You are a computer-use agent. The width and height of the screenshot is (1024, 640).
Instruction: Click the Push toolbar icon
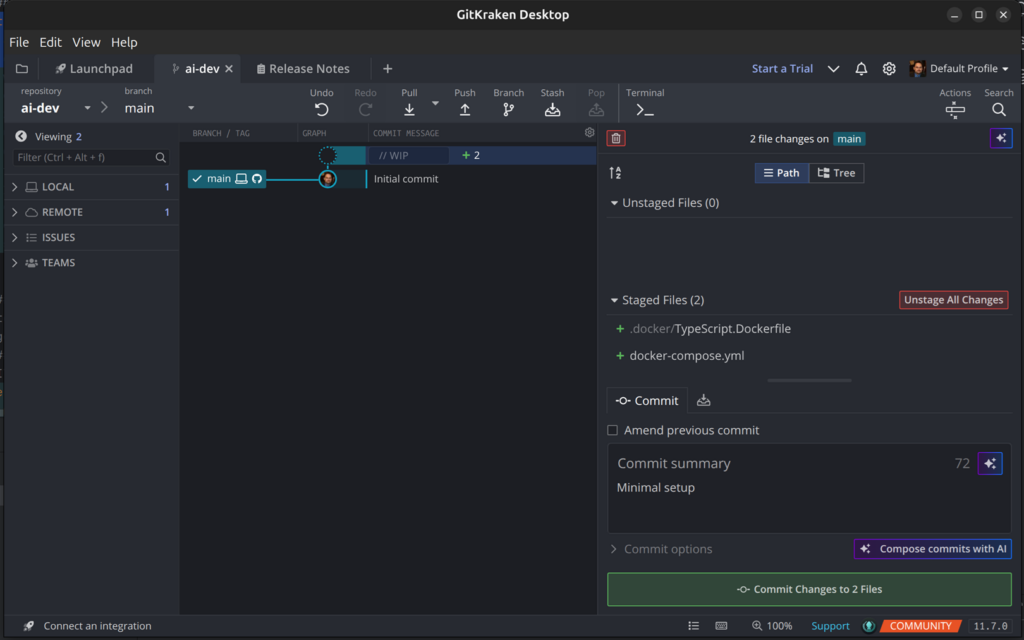[x=464, y=109]
